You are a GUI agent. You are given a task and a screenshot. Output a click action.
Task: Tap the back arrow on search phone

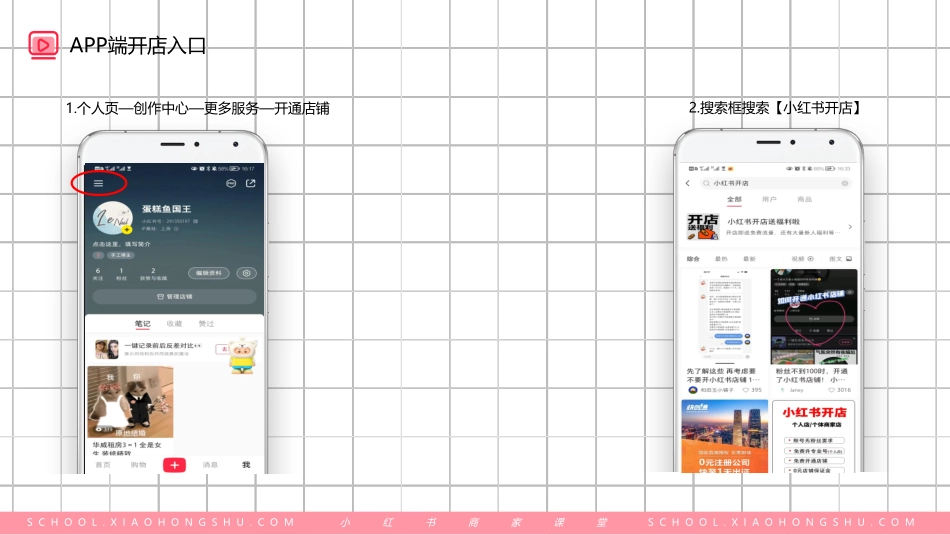pos(688,183)
